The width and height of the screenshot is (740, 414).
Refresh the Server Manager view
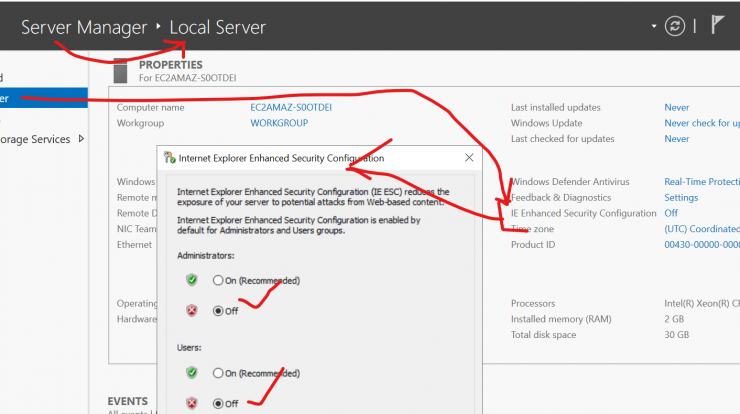coord(674,26)
